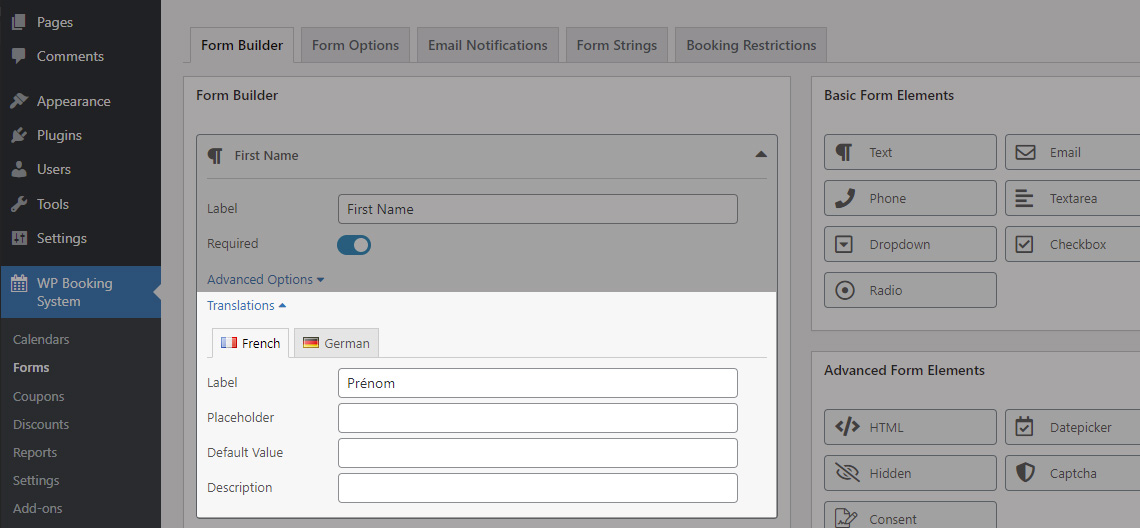The image size is (1140, 528).
Task: Collapse the Translations section
Action: [246, 305]
